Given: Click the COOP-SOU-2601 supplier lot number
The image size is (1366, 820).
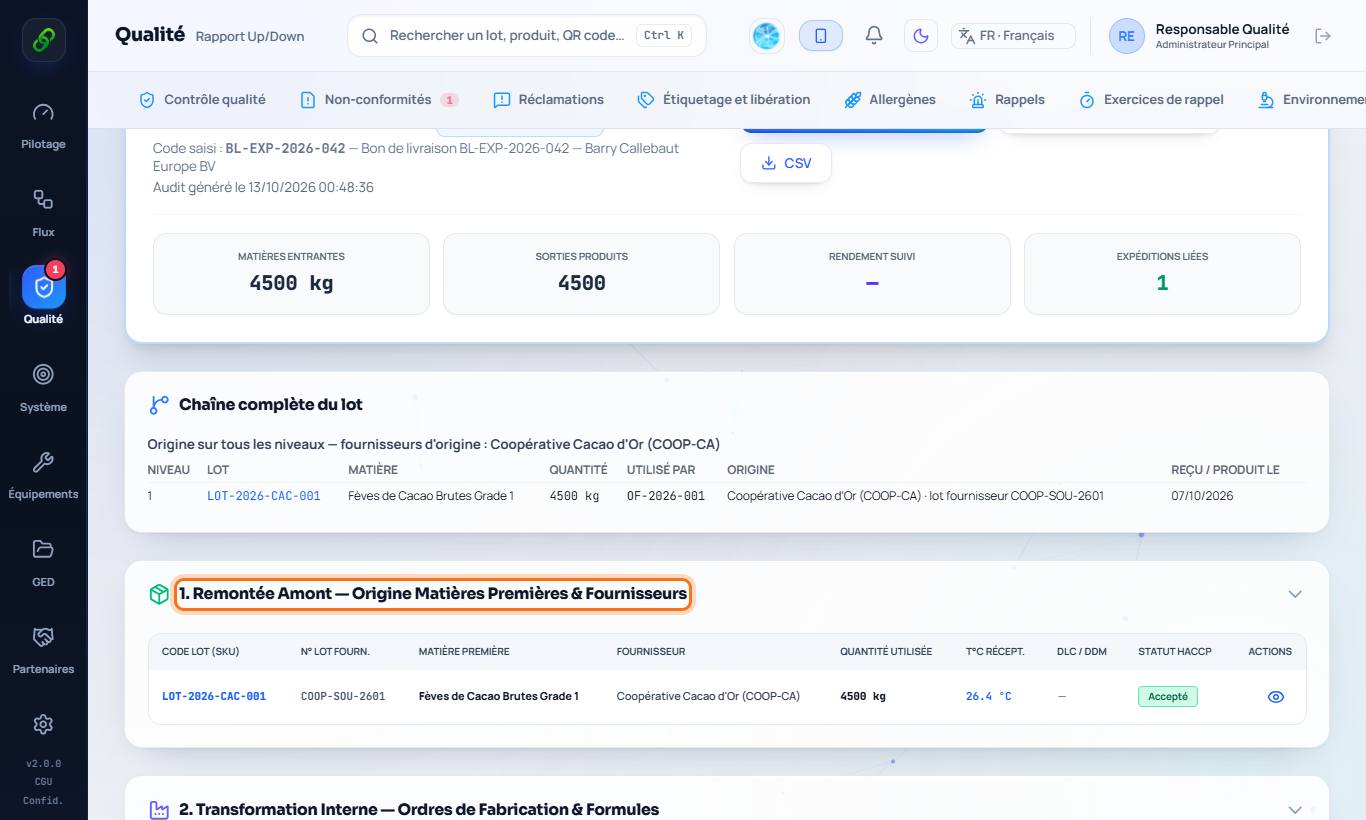Looking at the screenshot, I should click(x=343, y=696).
